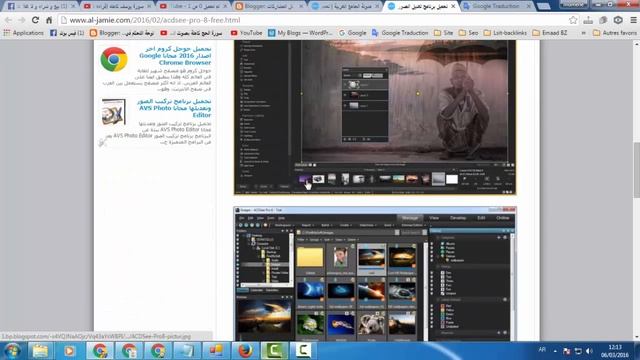This screenshot has height=360, width=640.
Task: Go back to the previous page
Action: point(9,20)
